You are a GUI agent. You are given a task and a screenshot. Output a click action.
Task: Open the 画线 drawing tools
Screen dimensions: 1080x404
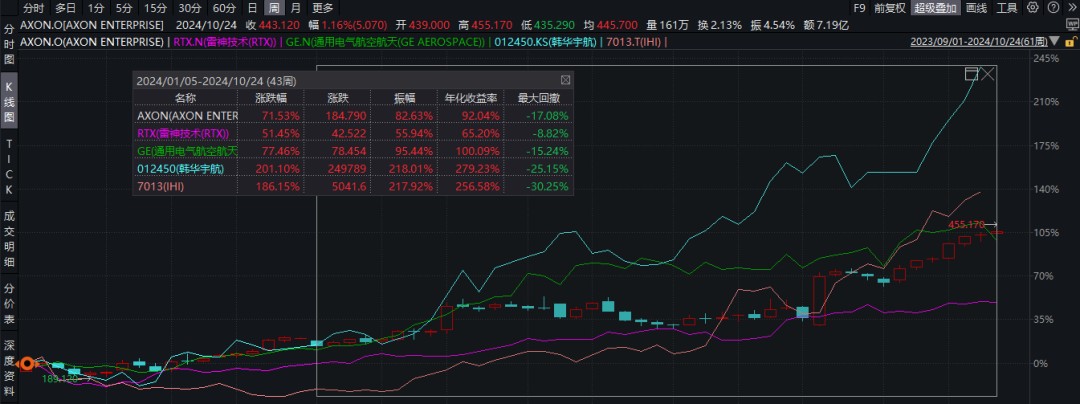click(x=976, y=8)
